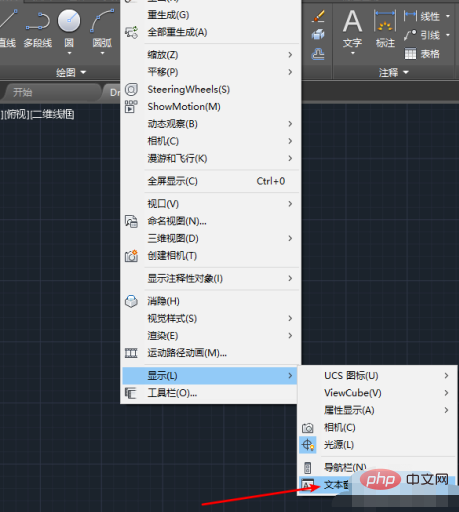Select the Display (显示(L)) menu item
459x512 pixels.
[210, 376]
